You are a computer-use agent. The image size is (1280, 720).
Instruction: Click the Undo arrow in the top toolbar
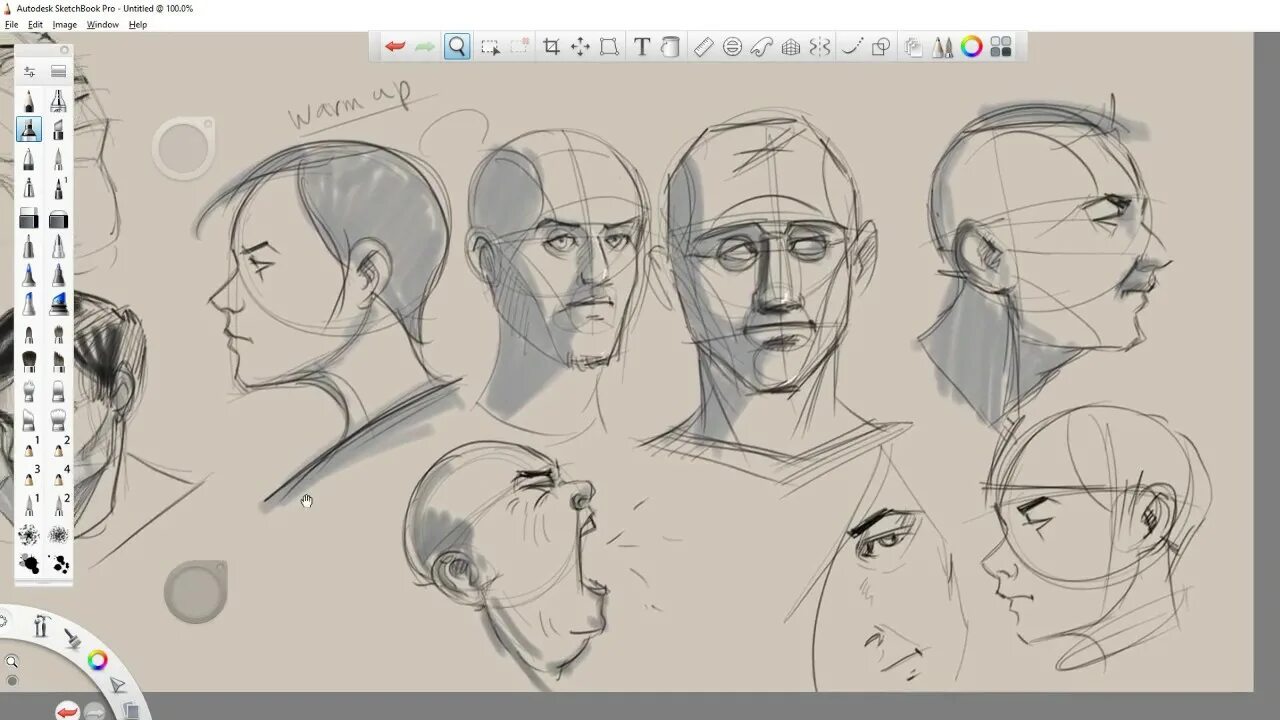[x=396, y=47]
